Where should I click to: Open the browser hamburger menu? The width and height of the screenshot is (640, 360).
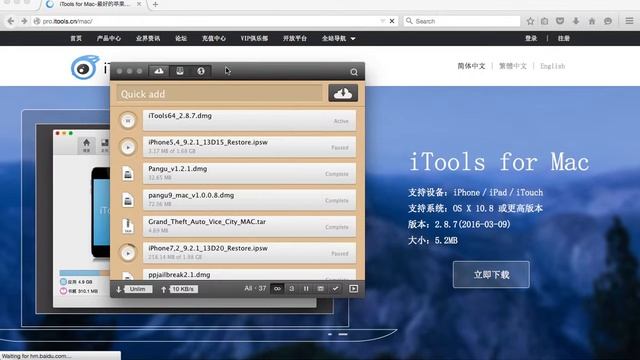(629, 21)
